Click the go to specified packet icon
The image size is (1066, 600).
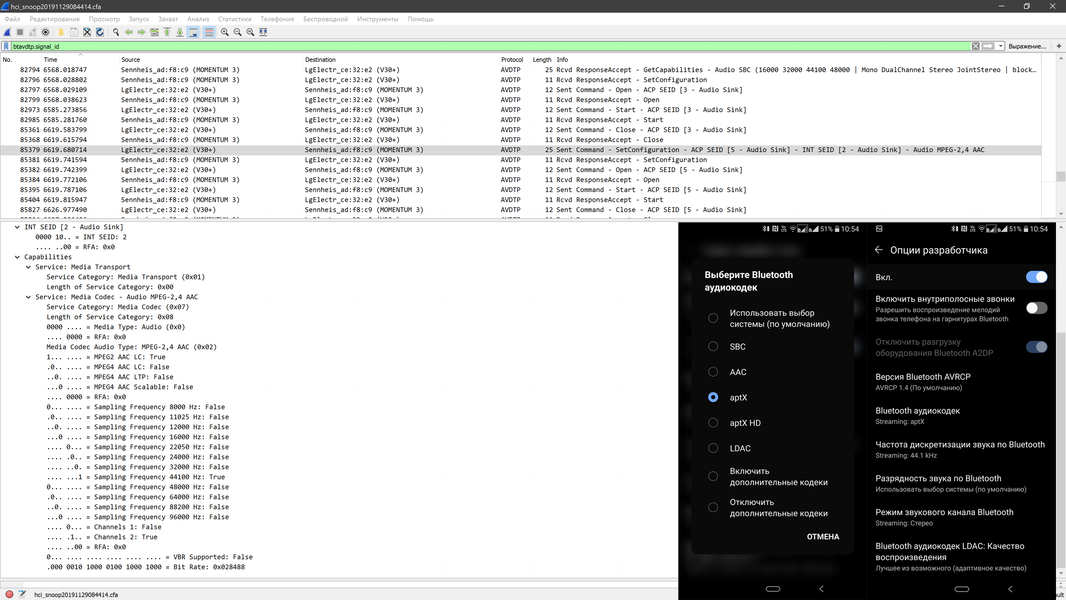click(154, 32)
